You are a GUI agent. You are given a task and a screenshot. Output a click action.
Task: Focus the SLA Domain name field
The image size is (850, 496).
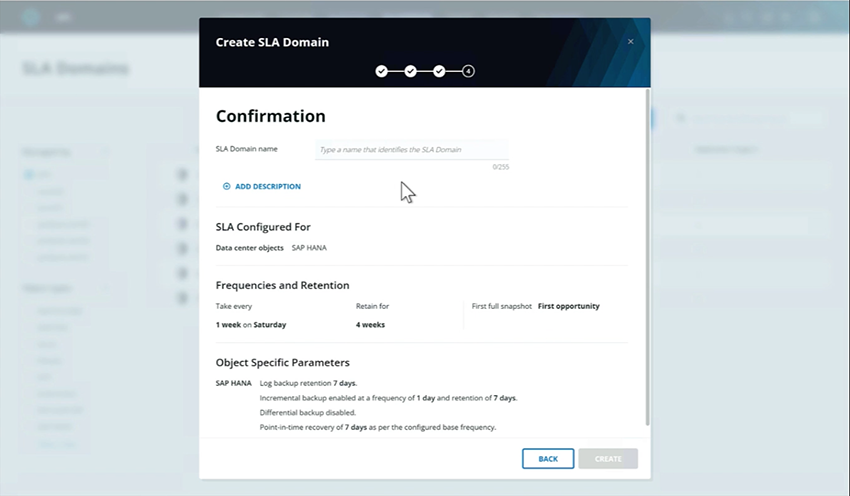412,150
